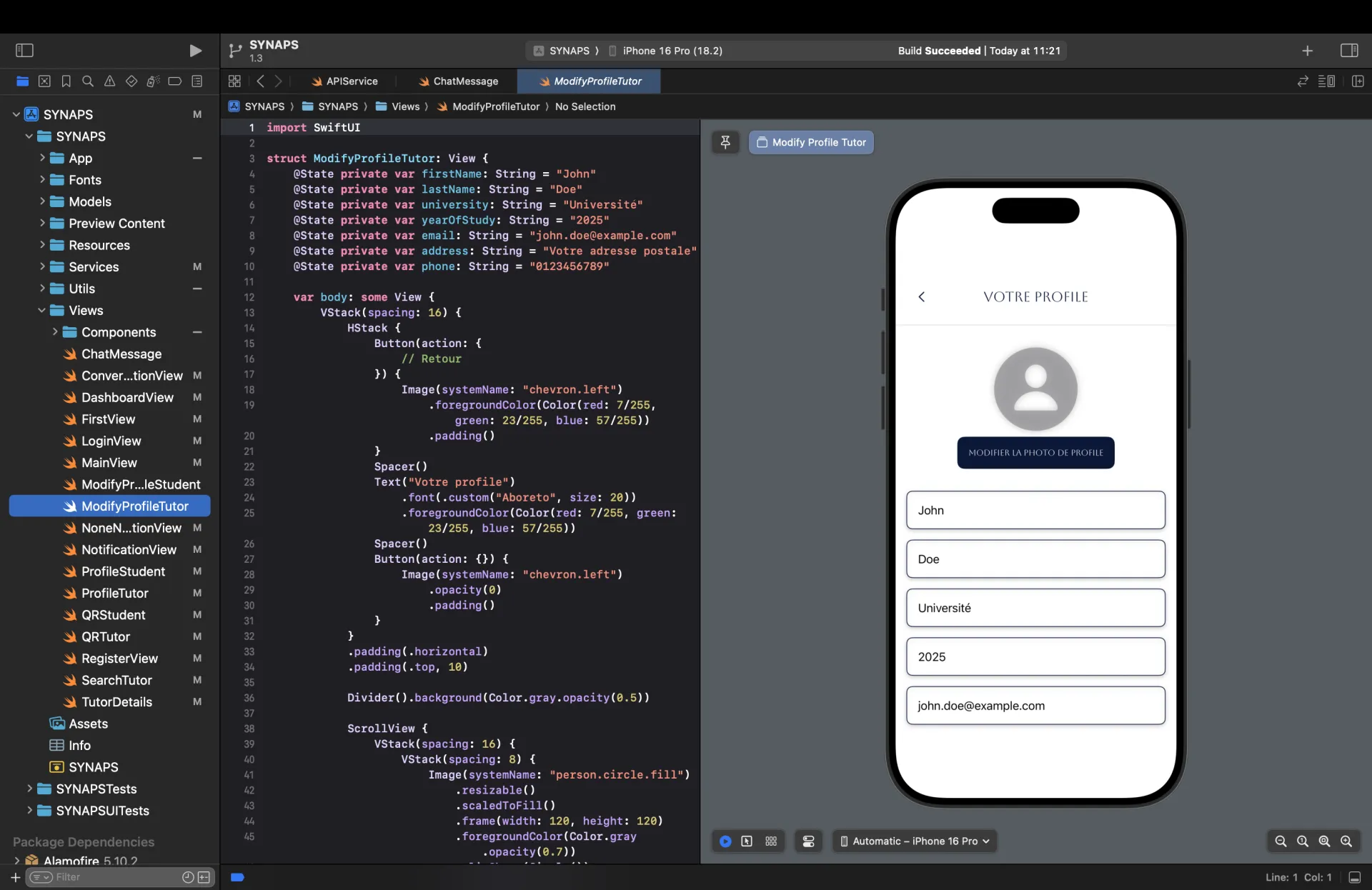
Task: Open the Source Control navigator
Action: pyautogui.click(x=44, y=81)
